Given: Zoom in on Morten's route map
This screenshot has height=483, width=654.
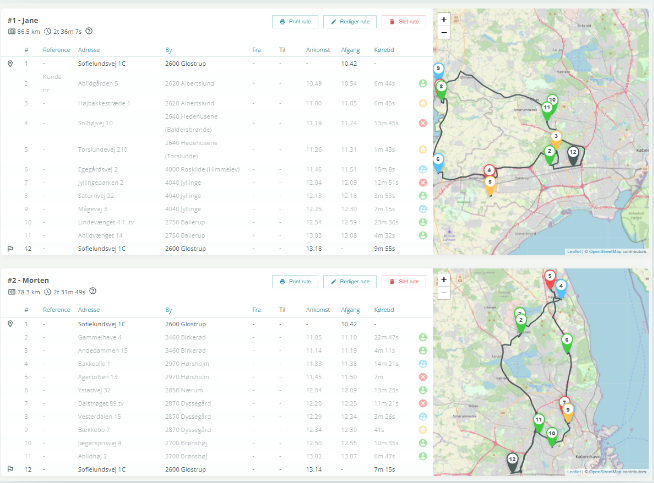Looking at the screenshot, I should (444, 280).
